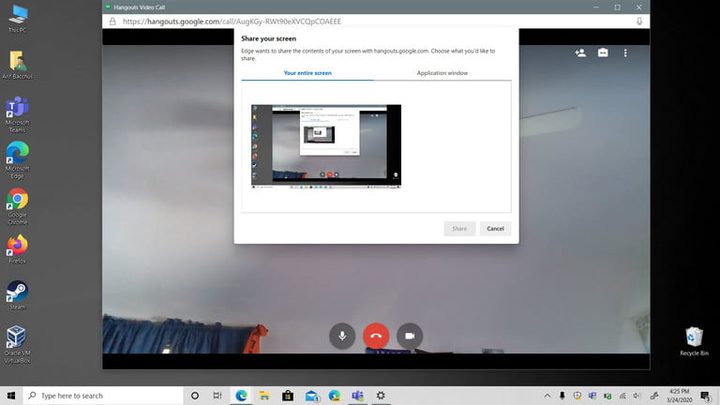Viewport: 720px width, 405px height.
Task: Select the entire screen preview thumbnail
Action: click(x=326, y=146)
